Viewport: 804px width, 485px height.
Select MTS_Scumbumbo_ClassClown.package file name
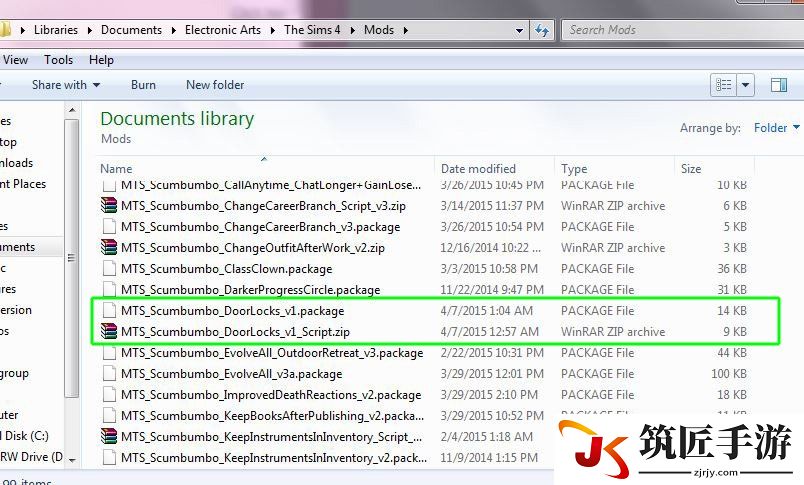[x=227, y=269]
